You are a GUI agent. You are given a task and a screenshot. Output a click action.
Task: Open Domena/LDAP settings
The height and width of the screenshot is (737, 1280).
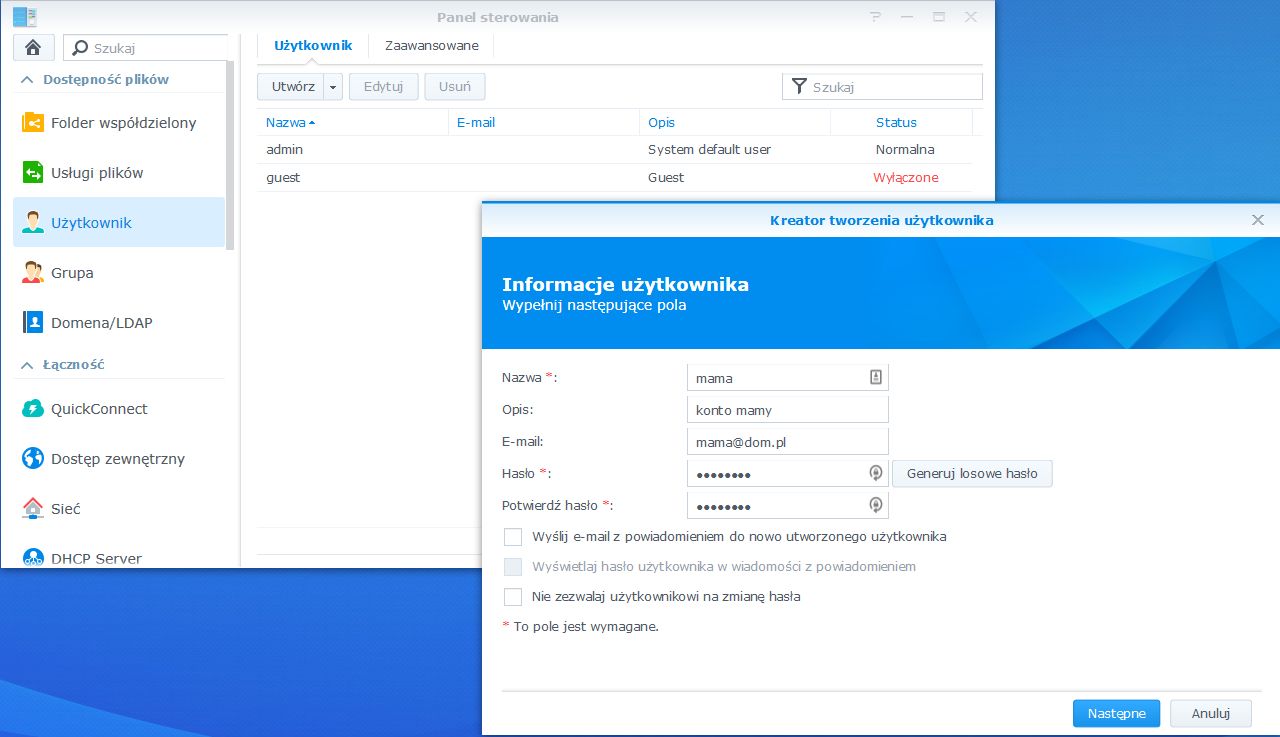tap(119, 323)
